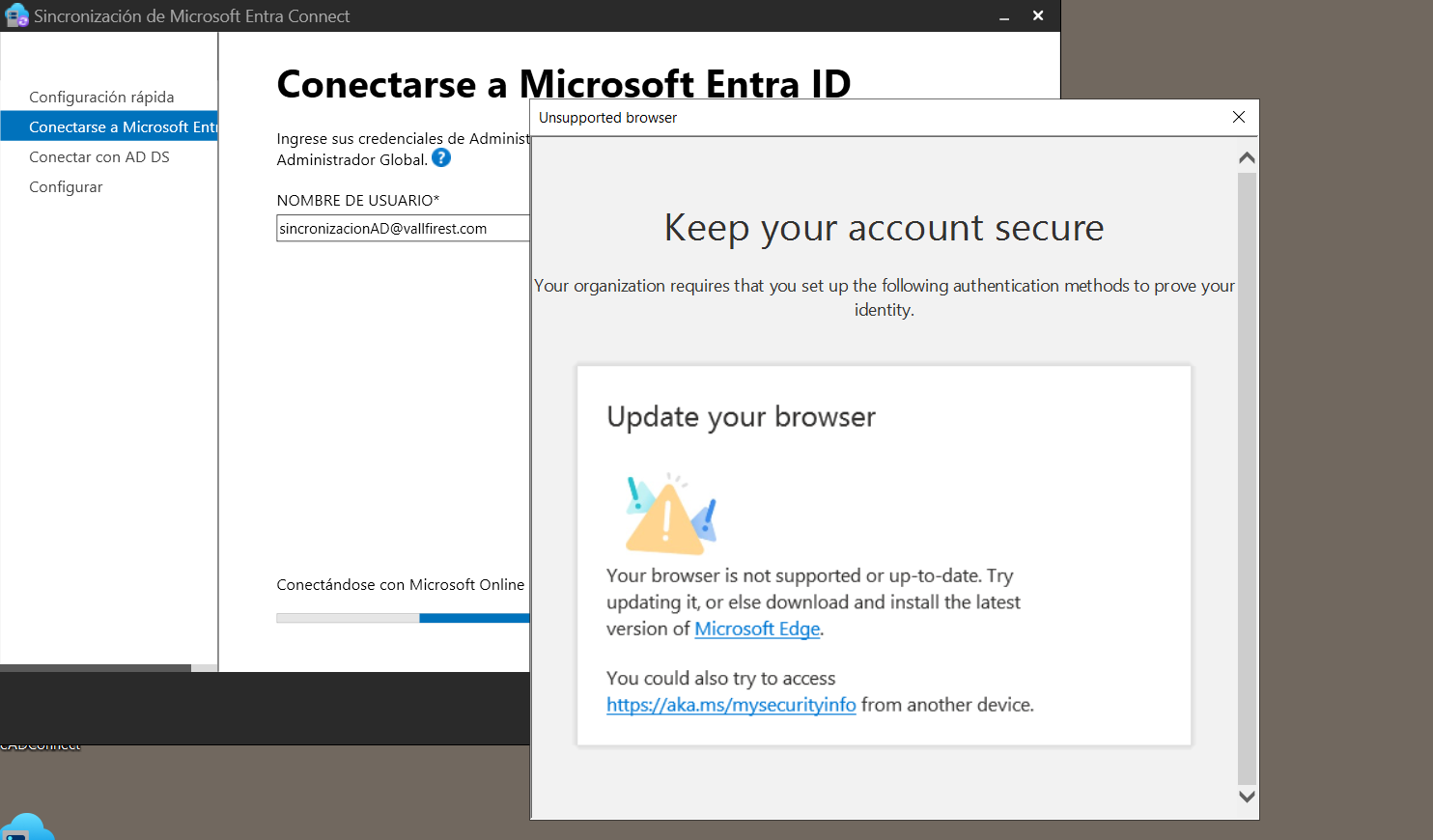The height and width of the screenshot is (840, 1433).
Task: Click the 'Update your browser' heading
Action: point(741,417)
